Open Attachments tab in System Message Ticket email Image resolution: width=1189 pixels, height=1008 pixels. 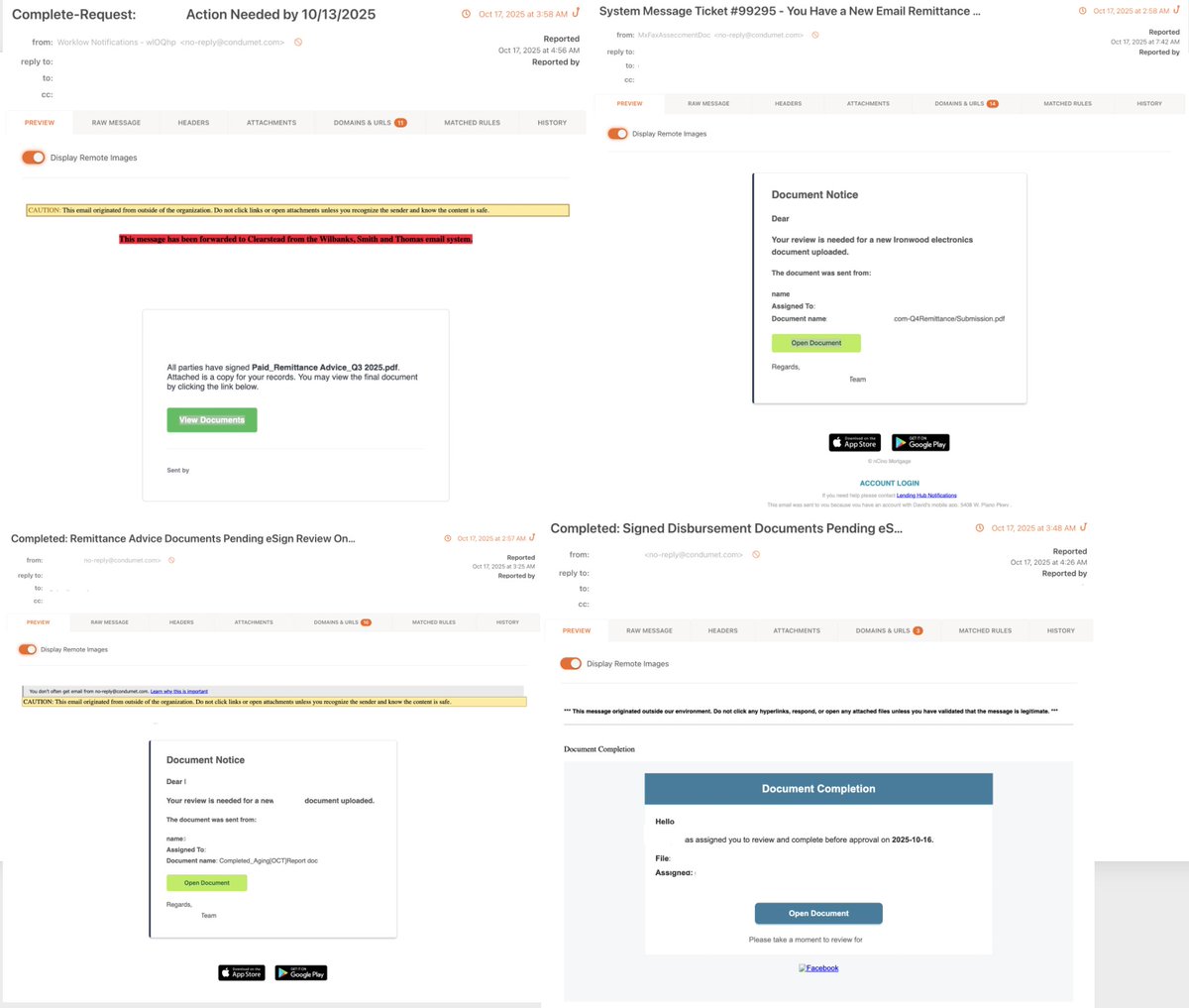pos(868,103)
